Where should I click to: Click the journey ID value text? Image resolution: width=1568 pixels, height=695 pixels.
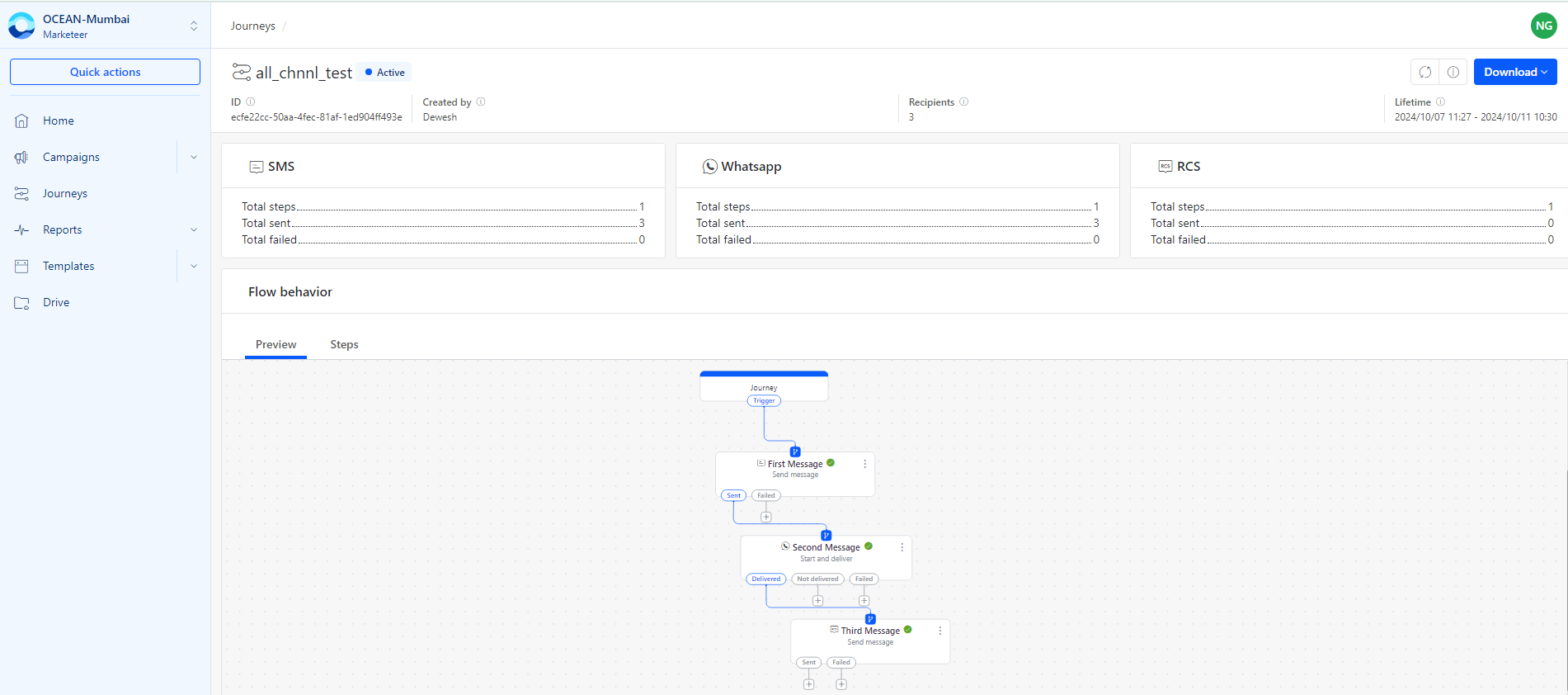click(x=316, y=117)
